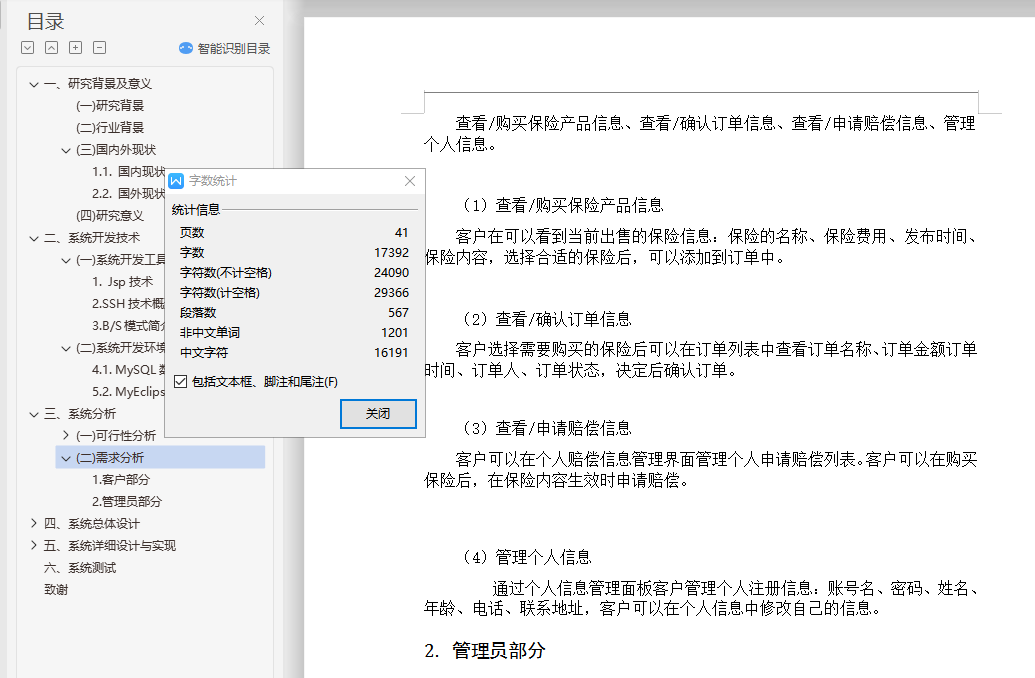
Task: Run 智能识别目录 smart outline detection
Action: click(234, 48)
